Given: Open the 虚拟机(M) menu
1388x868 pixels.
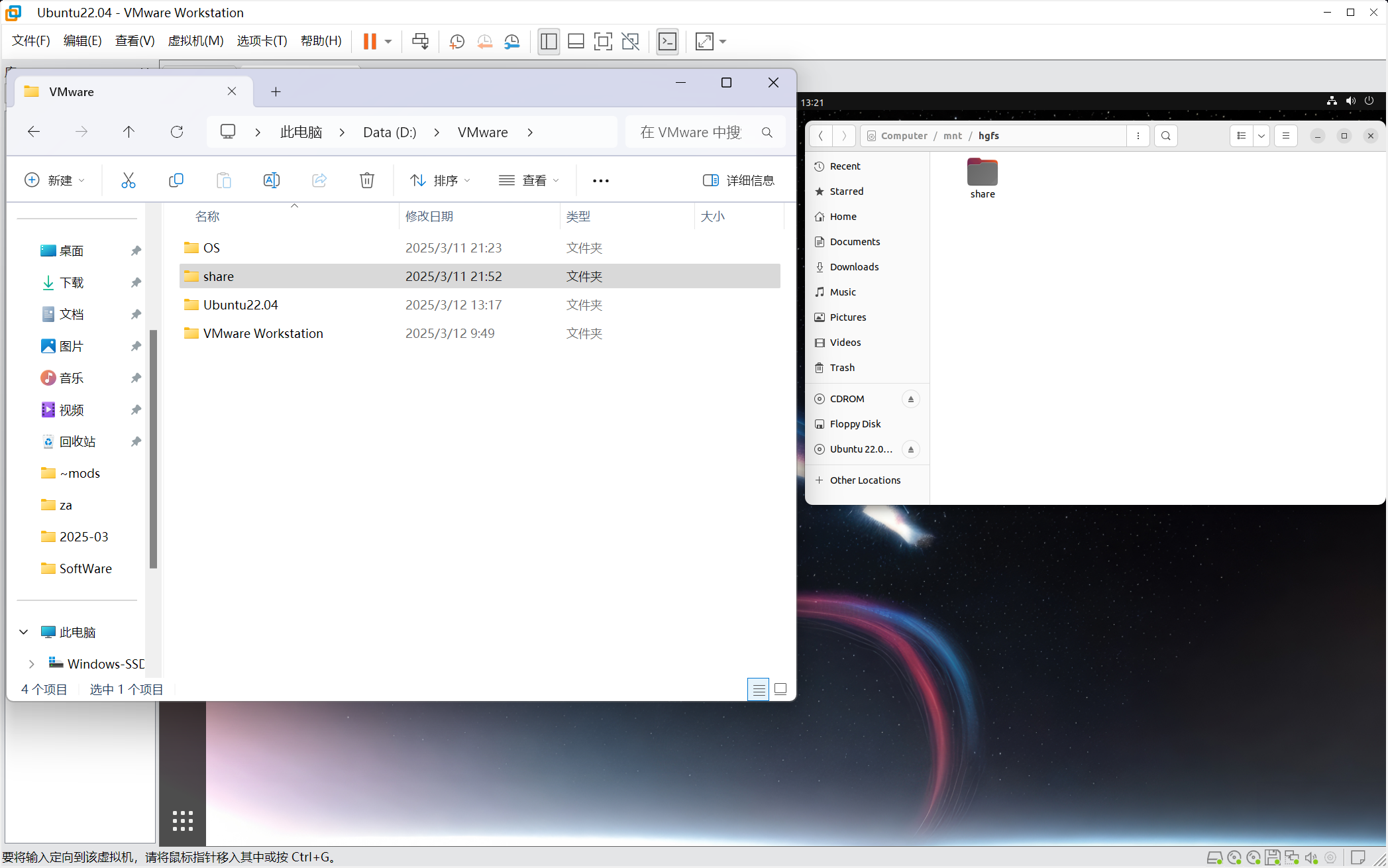Looking at the screenshot, I should click(195, 41).
